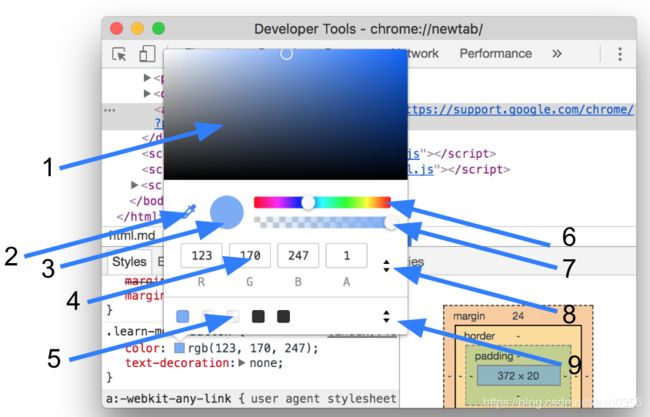
Task: Expand the collapsed <sc script node
Action: coord(134,184)
